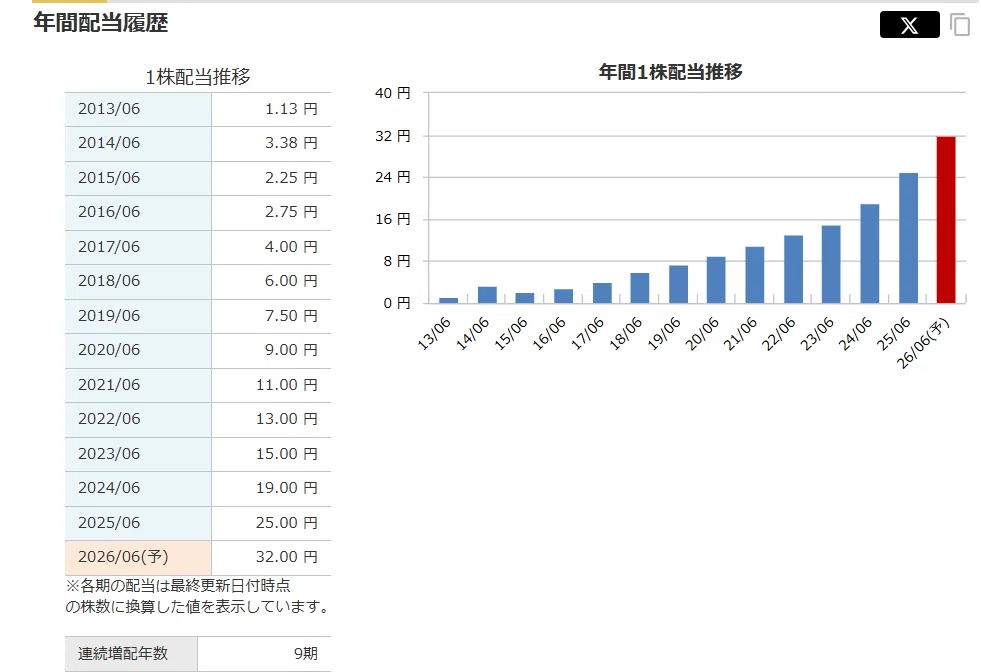Click the blue 13/06 chart bar
981x672 pixels.
click(448, 301)
